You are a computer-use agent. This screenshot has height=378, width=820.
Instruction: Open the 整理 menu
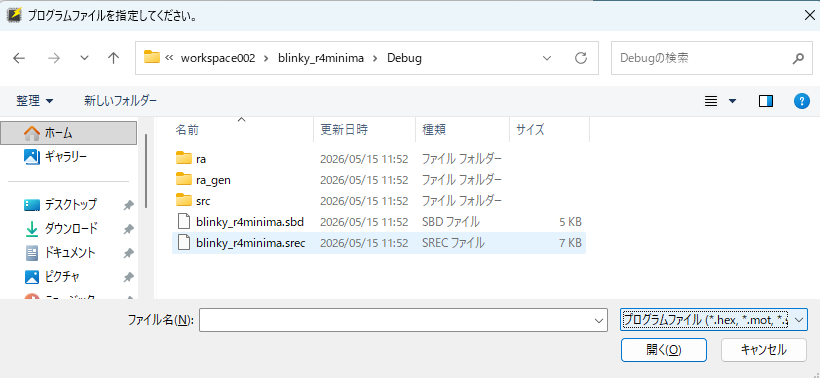tap(35, 101)
